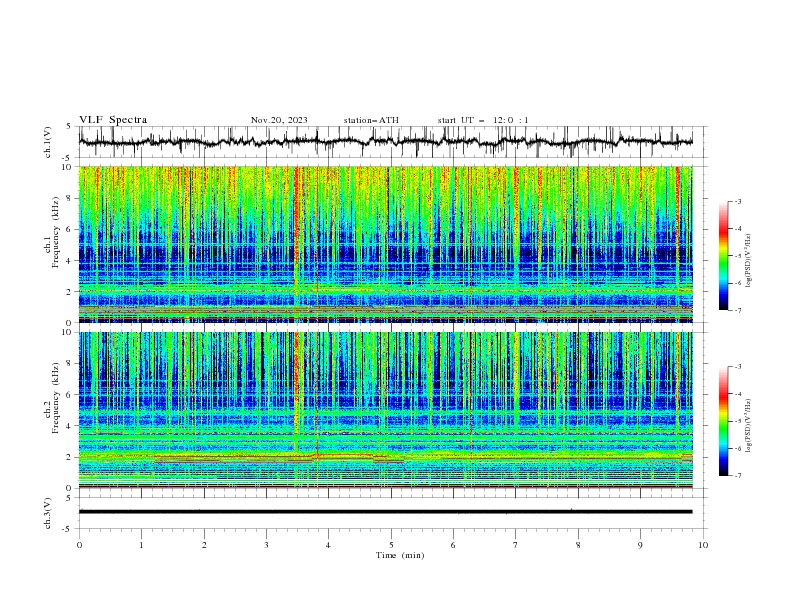Click the ch.1 waveform trace plot
Image resolution: width=792 pixels, height=612 pixels.
point(385,142)
